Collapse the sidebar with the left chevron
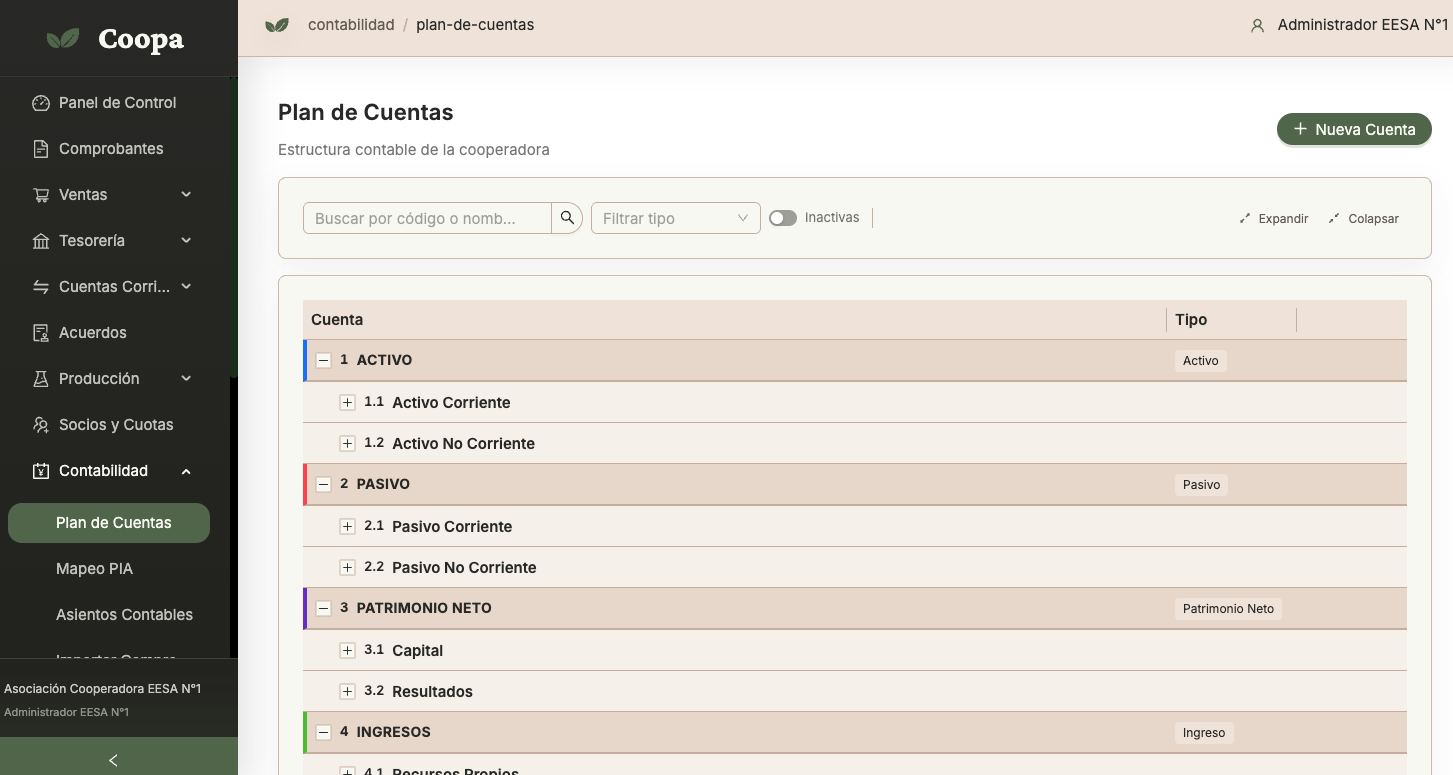1453x775 pixels. click(x=113, y=760)
